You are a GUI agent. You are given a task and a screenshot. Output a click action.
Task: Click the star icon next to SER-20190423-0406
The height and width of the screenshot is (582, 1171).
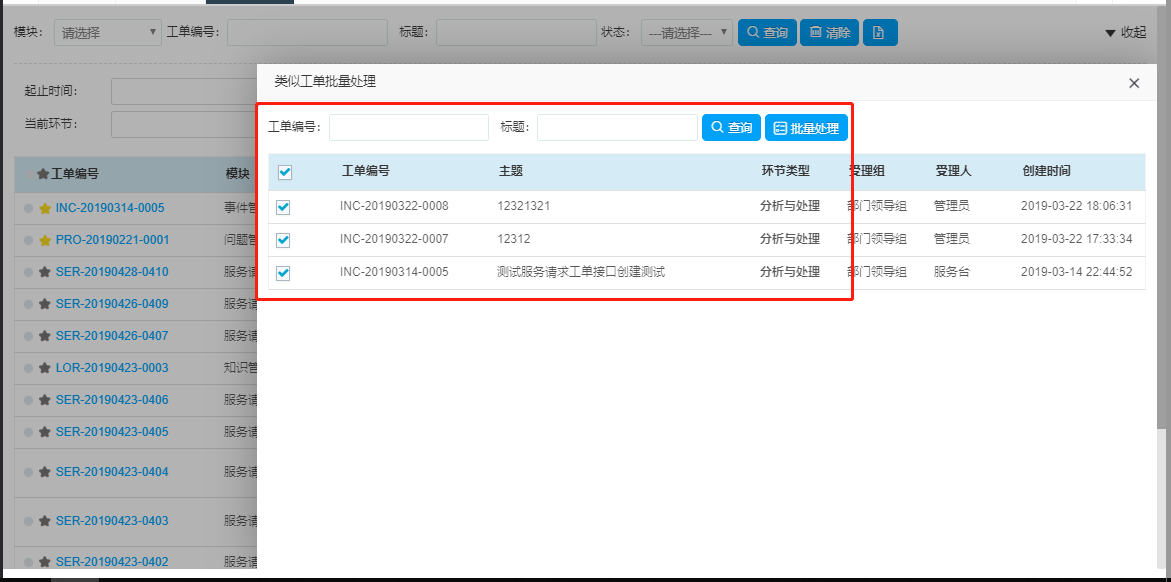coord(44,401)
